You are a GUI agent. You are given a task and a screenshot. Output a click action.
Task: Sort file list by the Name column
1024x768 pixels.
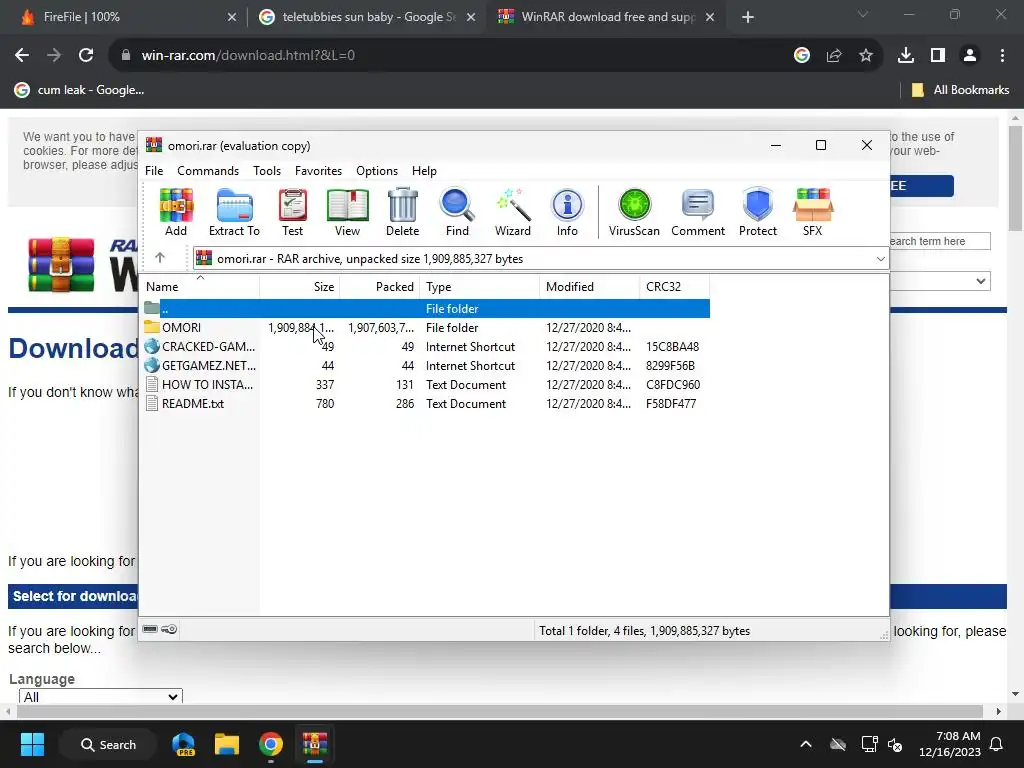coord(200,287)
